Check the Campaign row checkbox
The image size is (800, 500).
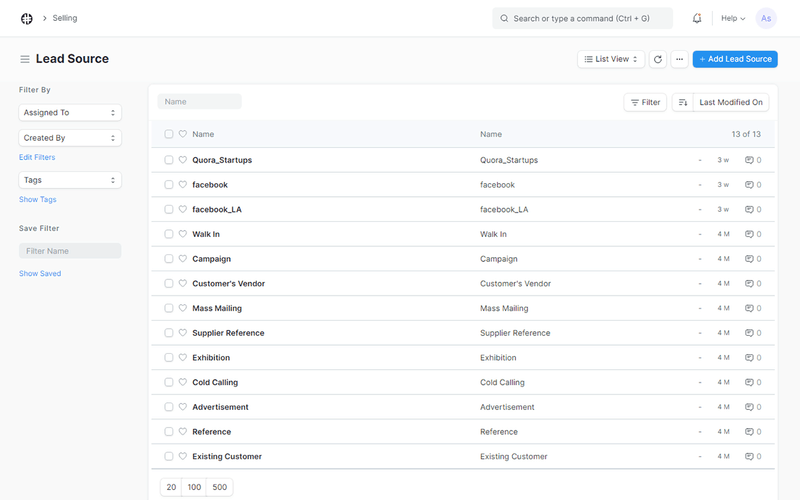[x=169, y=259]
